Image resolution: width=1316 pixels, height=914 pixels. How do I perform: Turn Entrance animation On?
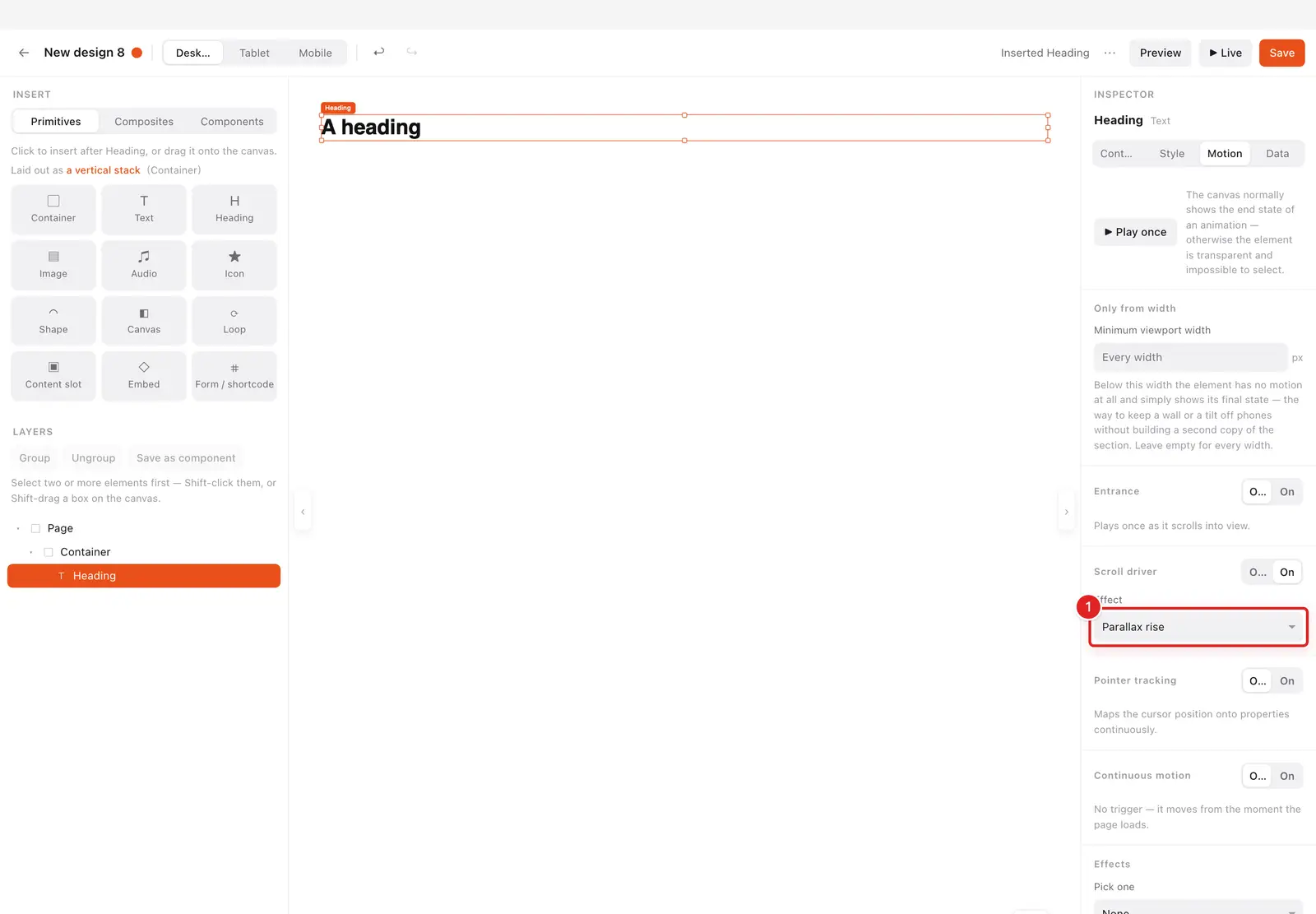pos(1287,492)
